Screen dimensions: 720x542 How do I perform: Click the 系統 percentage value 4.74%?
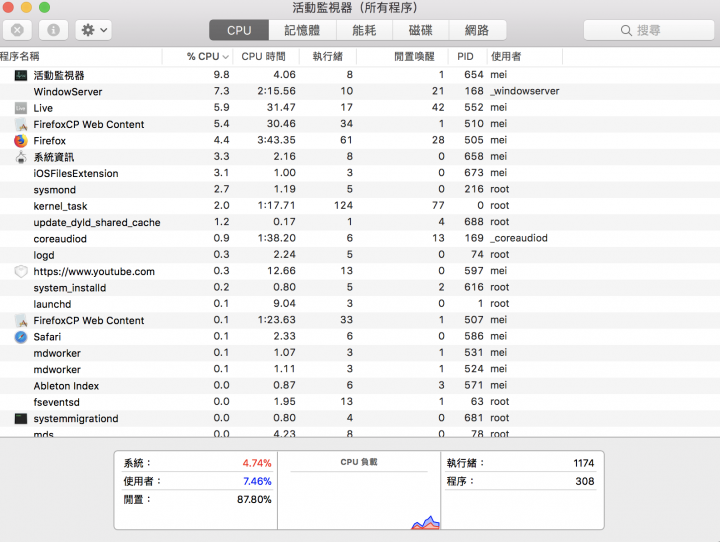pyautogui.click(x=257, y=463)
